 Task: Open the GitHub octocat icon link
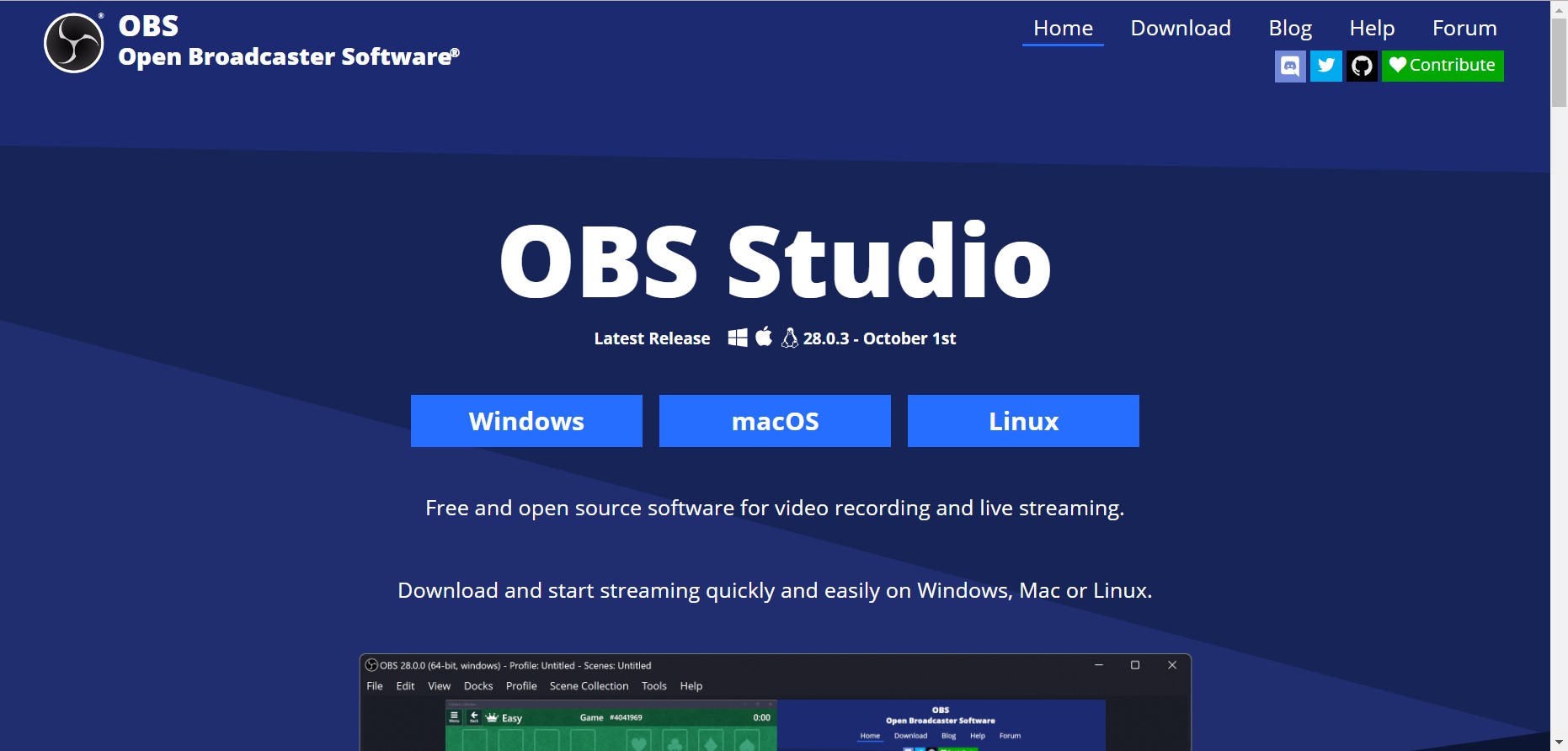(1362, 66)
